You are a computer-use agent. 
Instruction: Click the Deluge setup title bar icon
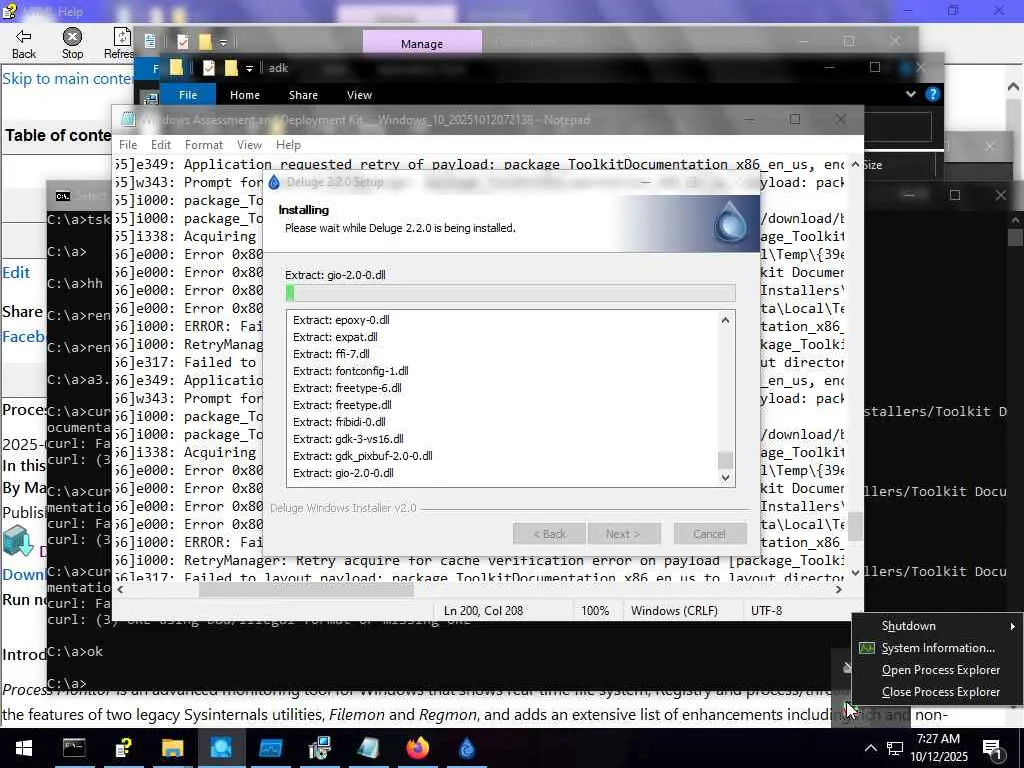(x=274, y=182)
